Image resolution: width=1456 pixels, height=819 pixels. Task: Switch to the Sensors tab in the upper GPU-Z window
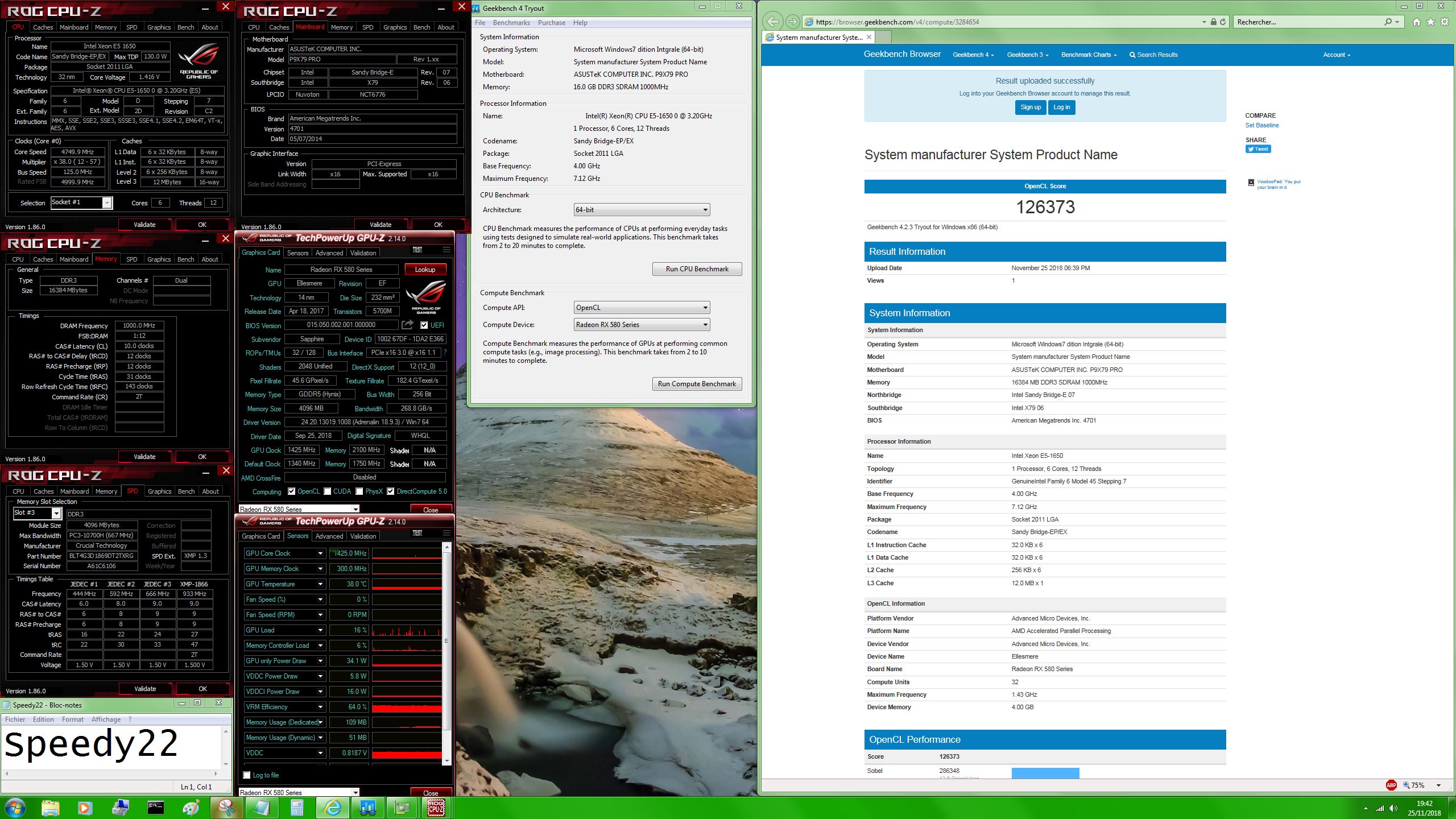(x=297, y=253)
